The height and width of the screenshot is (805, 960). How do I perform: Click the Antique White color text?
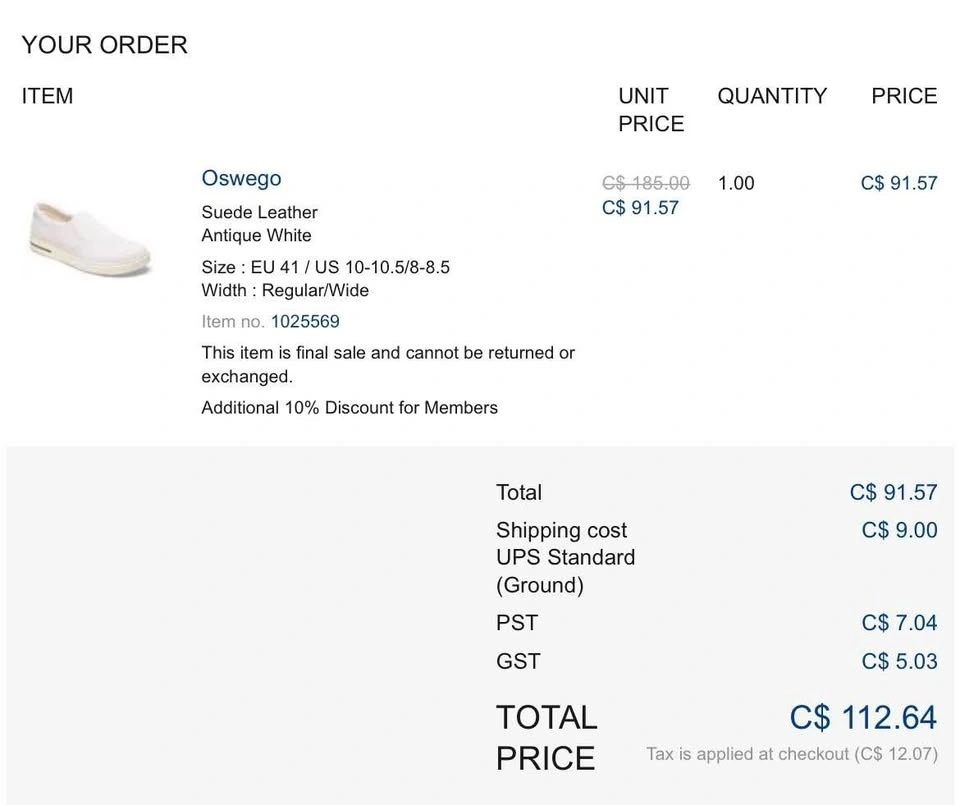point(256,236)
